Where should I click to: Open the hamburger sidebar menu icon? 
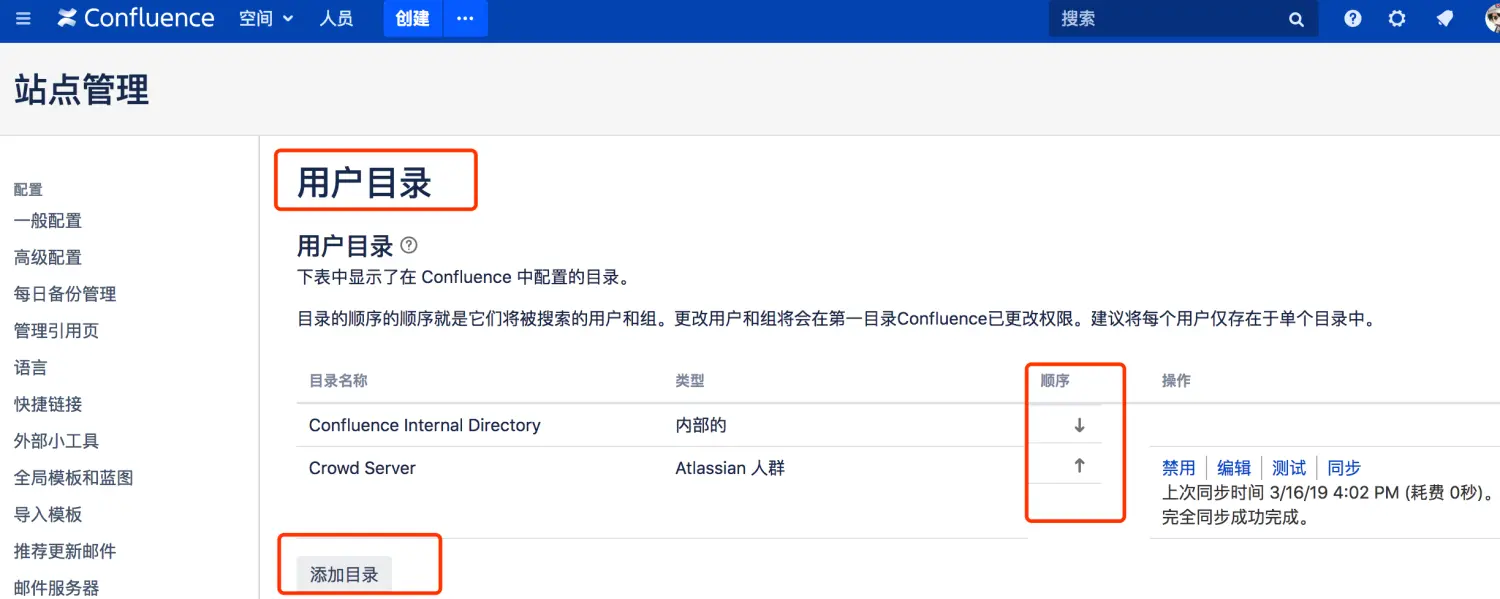(x=23, y=19)
